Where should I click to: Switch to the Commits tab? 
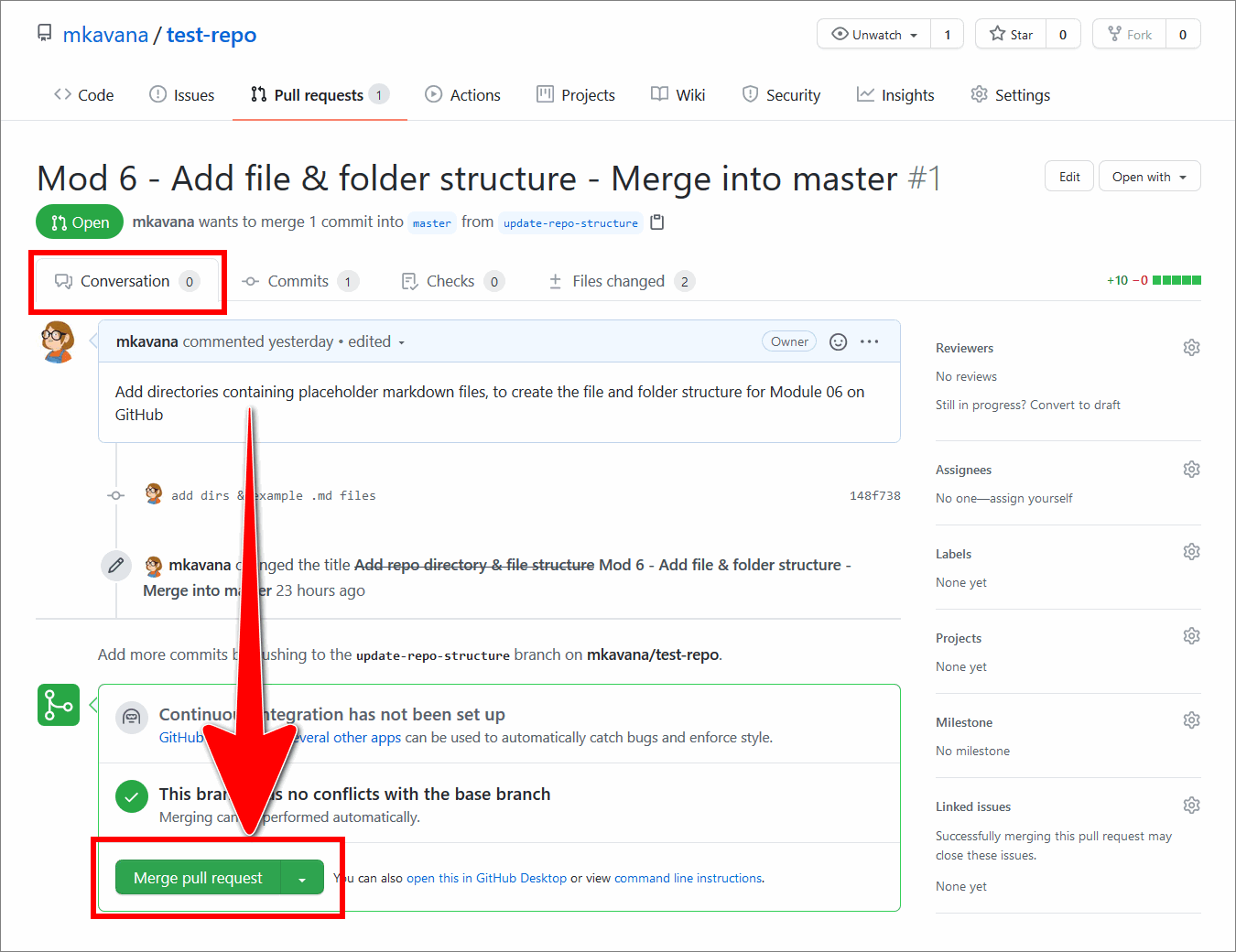299,281
